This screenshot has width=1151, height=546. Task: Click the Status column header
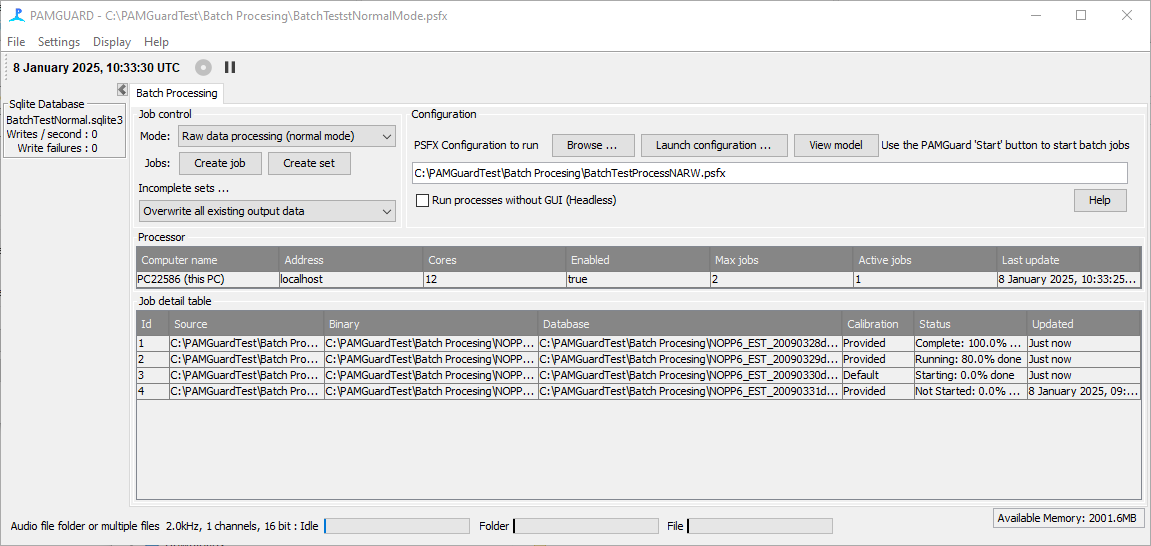coord(970,324)
